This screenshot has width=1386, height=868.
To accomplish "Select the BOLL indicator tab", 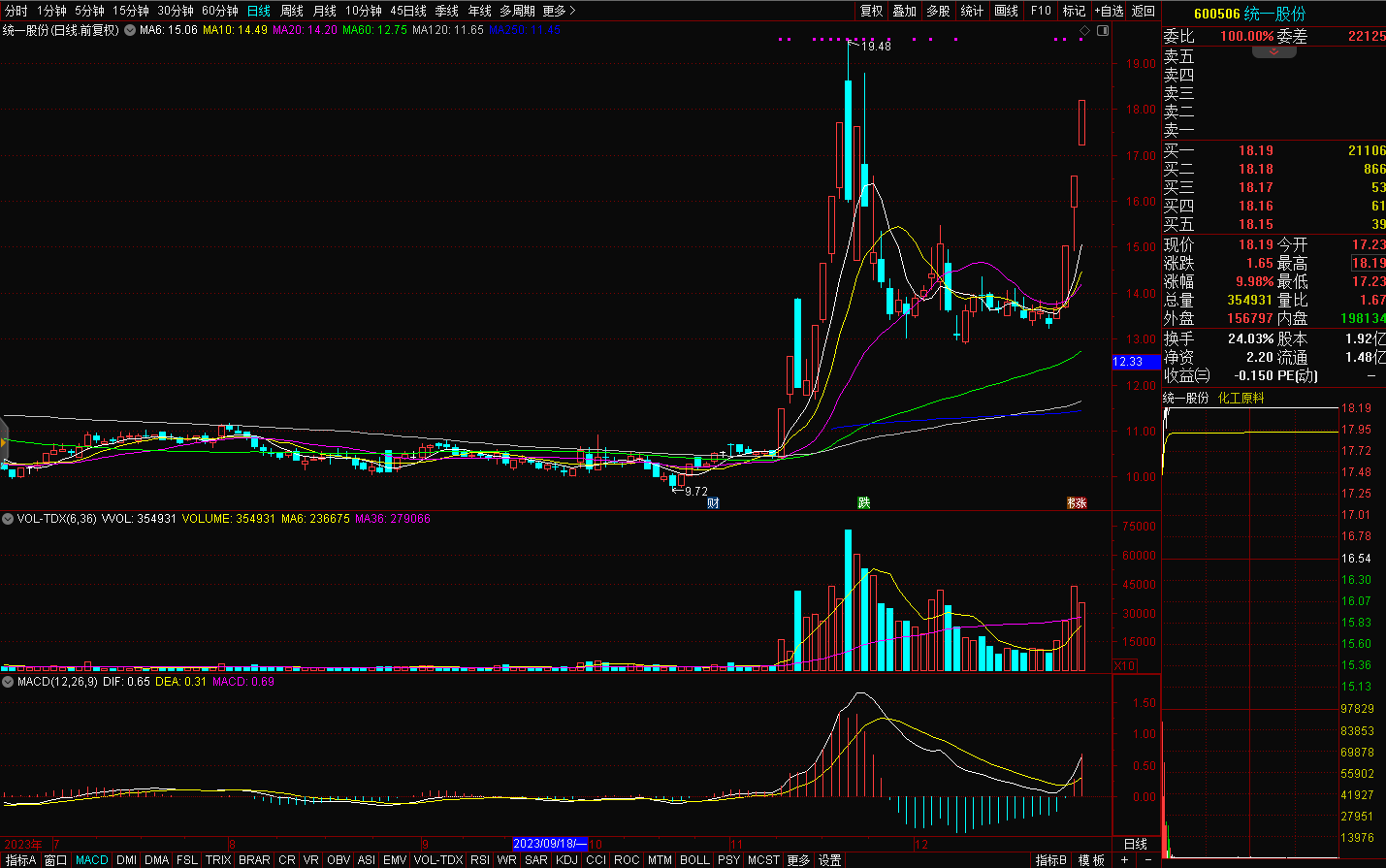I will (x=694, y=860).
